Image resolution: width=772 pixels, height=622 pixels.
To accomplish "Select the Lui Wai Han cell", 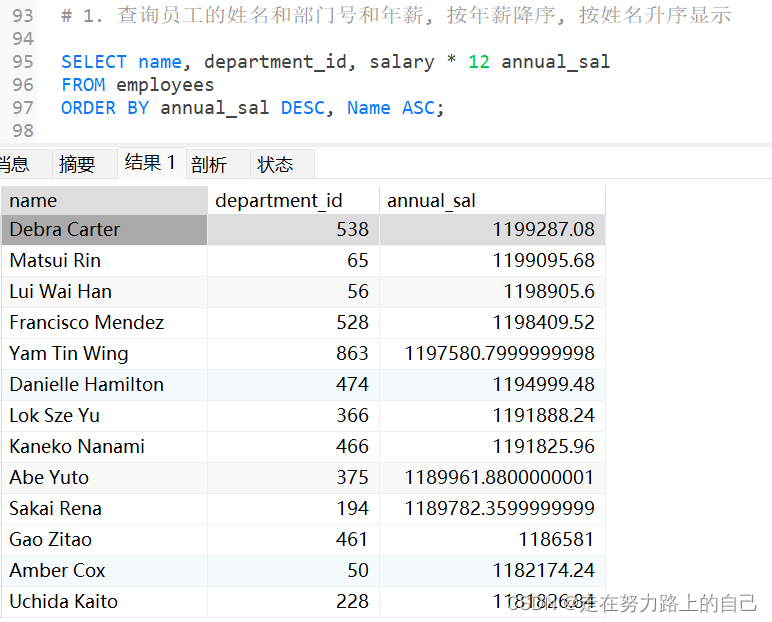I will [x=104, y=292].
